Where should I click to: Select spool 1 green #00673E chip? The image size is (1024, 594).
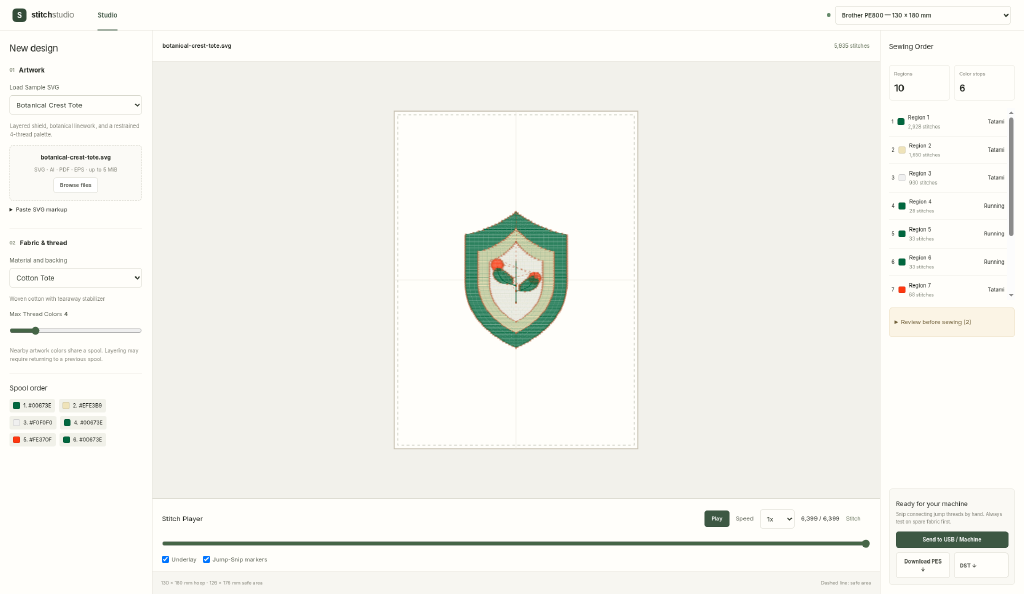coord(32,405)
